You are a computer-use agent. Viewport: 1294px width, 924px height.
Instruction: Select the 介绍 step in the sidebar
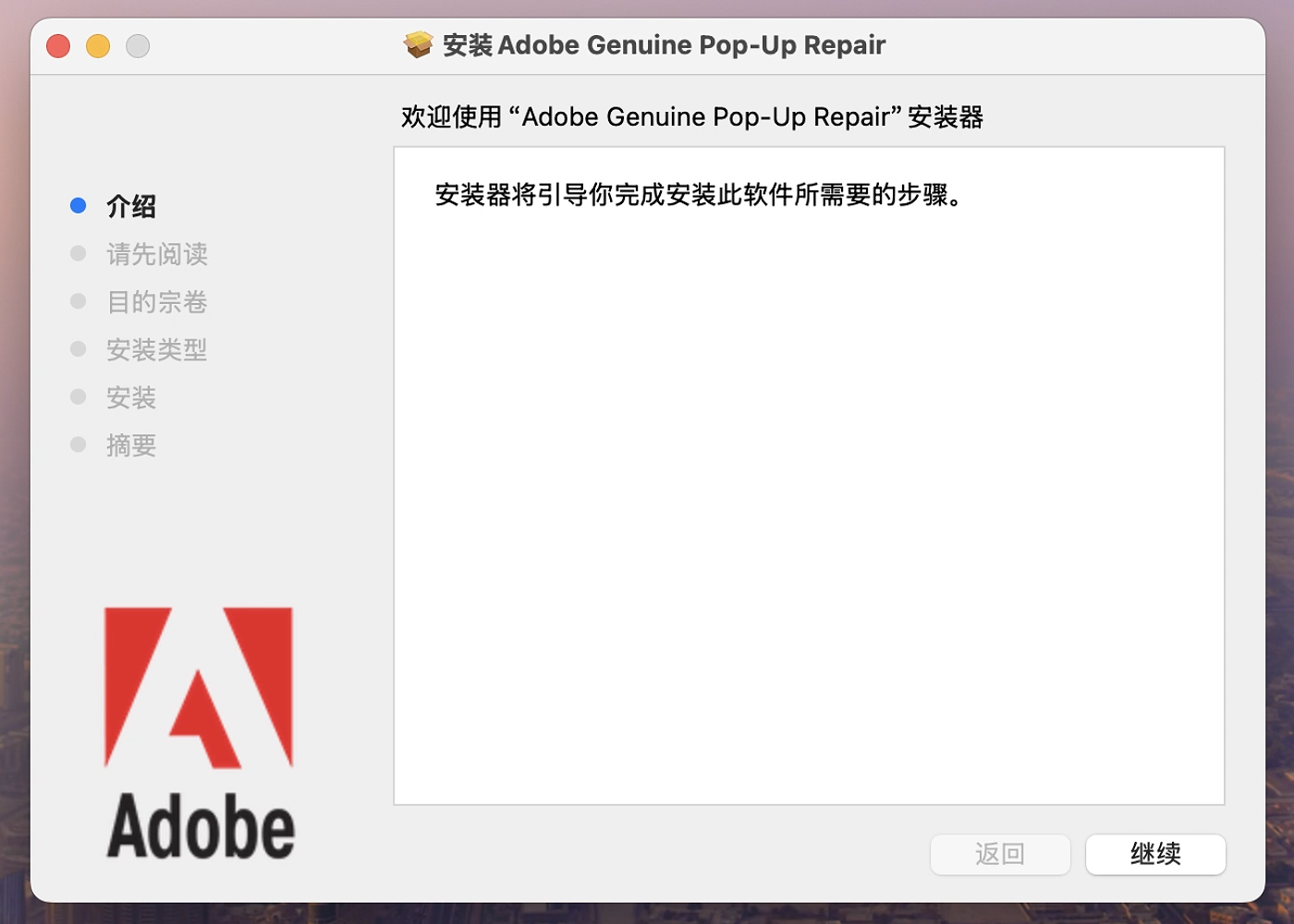pyautogui.click(x=131, y=206)
